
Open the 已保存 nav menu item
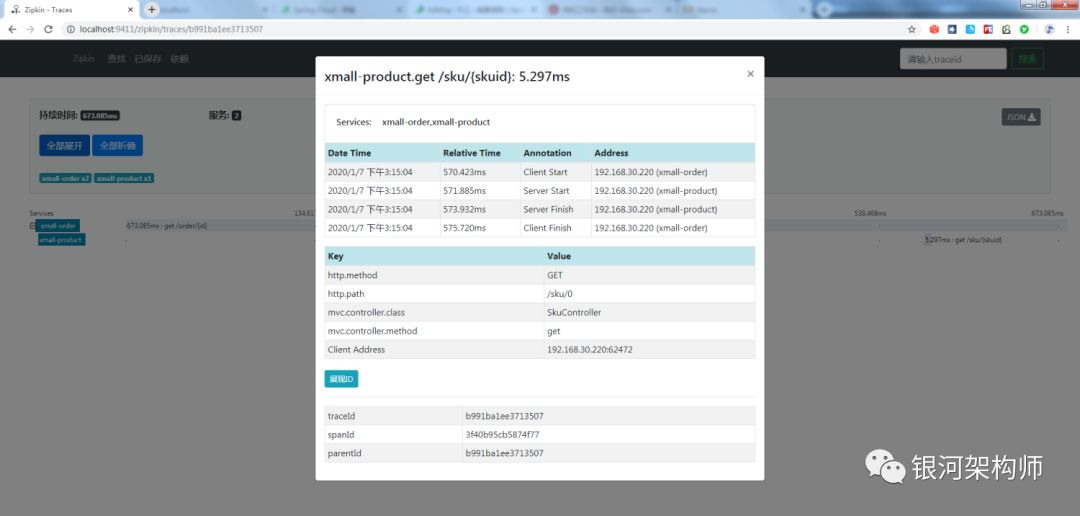pos(147,59)
